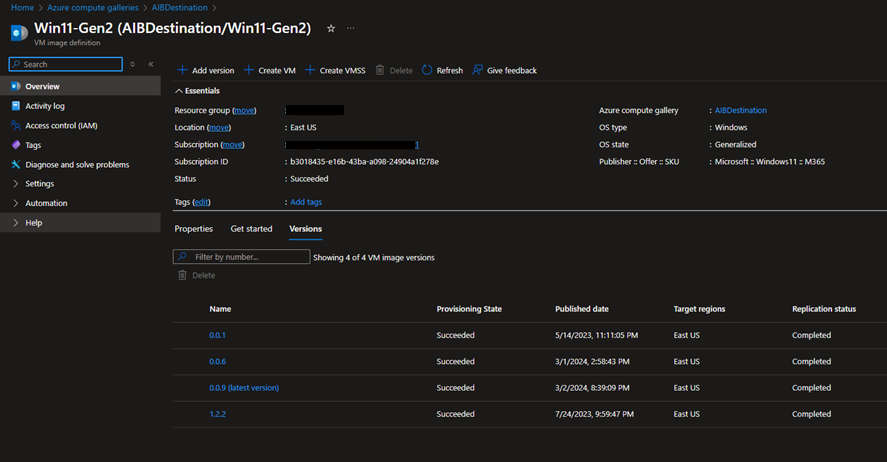Image resolution: width=887 pixels, height=462 pixels.
Task: Click the Activity log icon
Action: [16, 106]
